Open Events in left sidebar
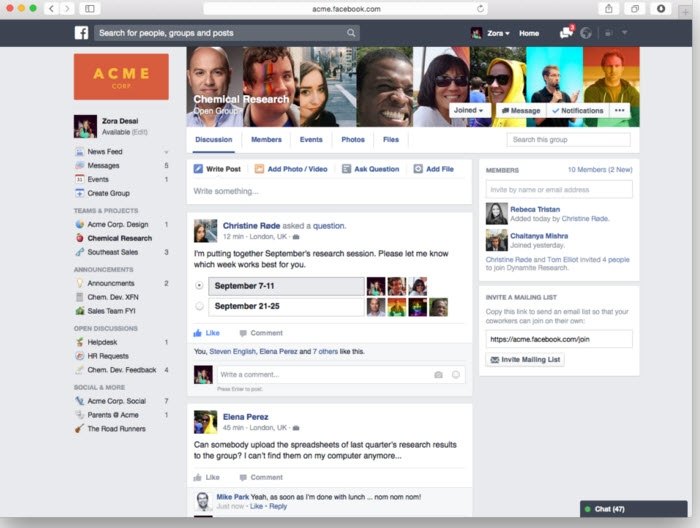 98,179
